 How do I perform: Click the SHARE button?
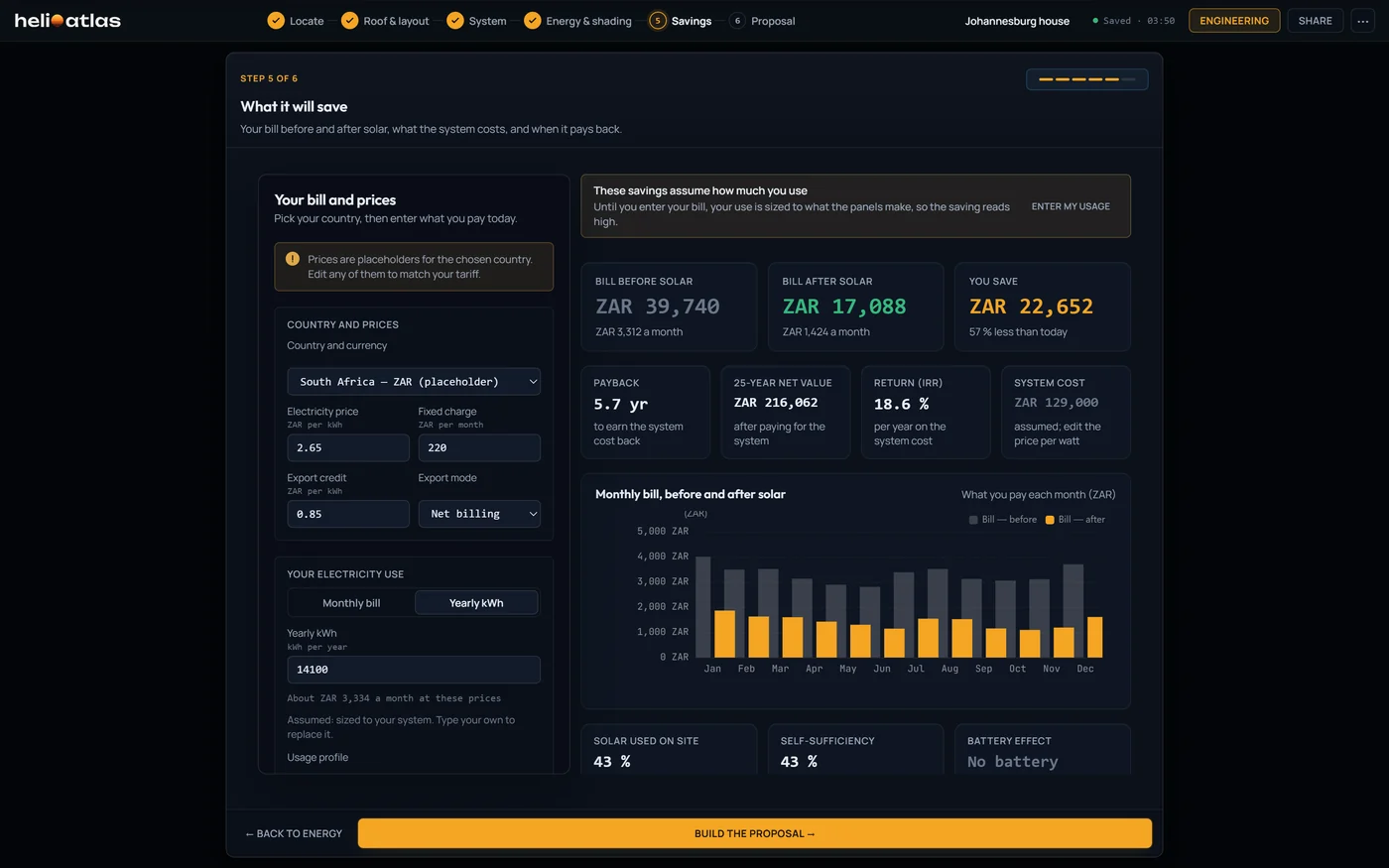tap(1316, 21)
